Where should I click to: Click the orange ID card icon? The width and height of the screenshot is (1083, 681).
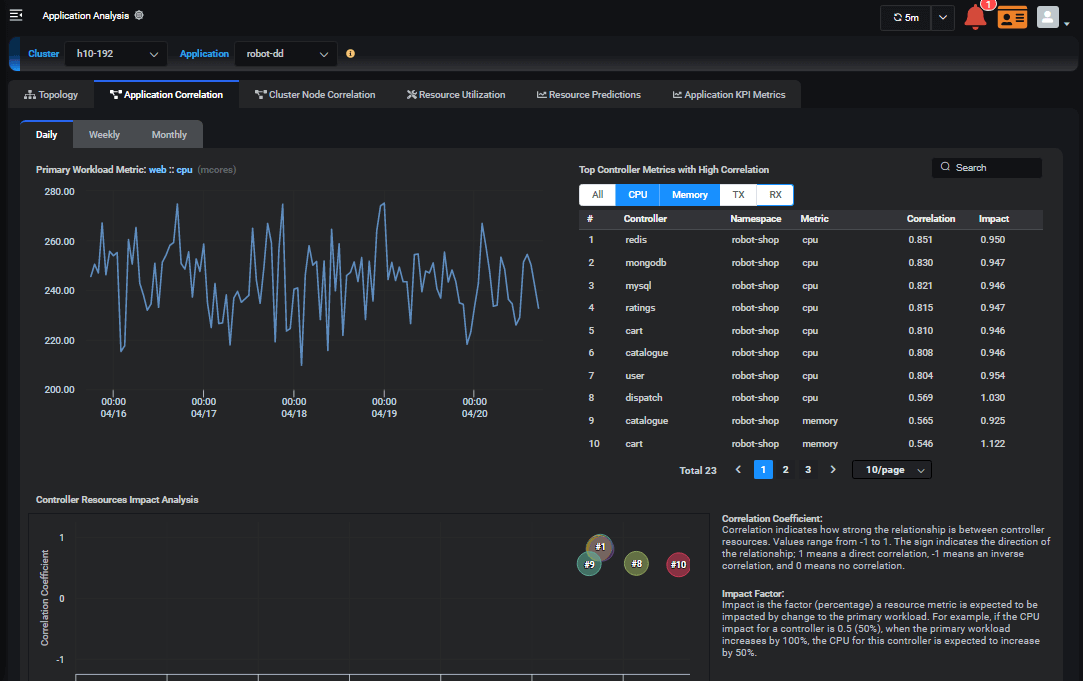click(x=1012, y=17)
